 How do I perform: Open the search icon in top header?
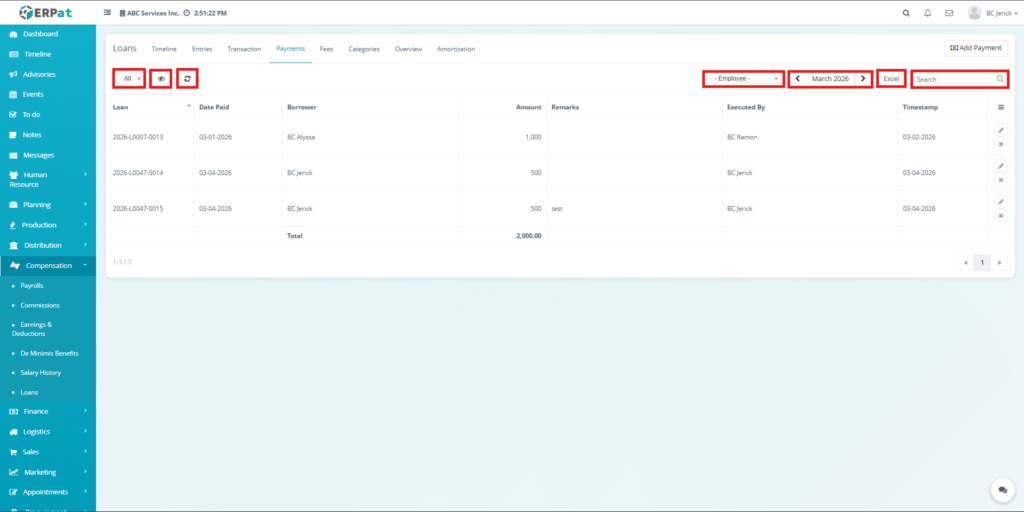click(x=906, y=13)
